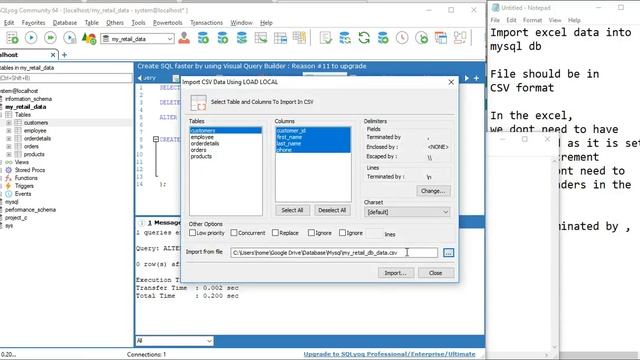The height and width of the screenshot is (360, 640).
Task: Select last_name in the Columns list
Action: tap(289, 143)
